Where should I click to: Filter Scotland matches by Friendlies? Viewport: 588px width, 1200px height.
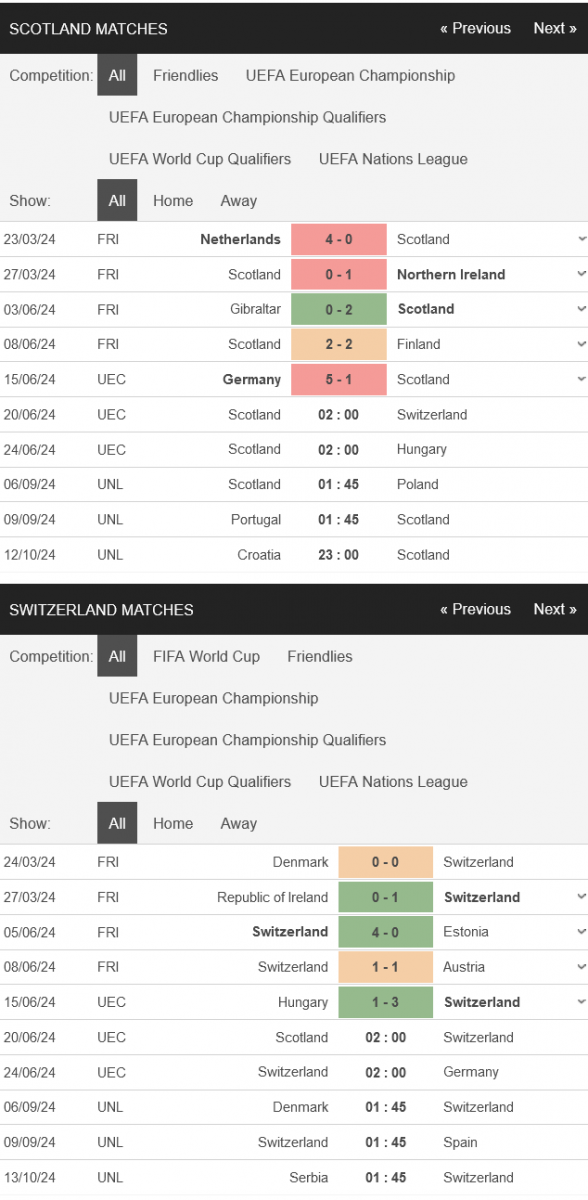pos(185,75)
